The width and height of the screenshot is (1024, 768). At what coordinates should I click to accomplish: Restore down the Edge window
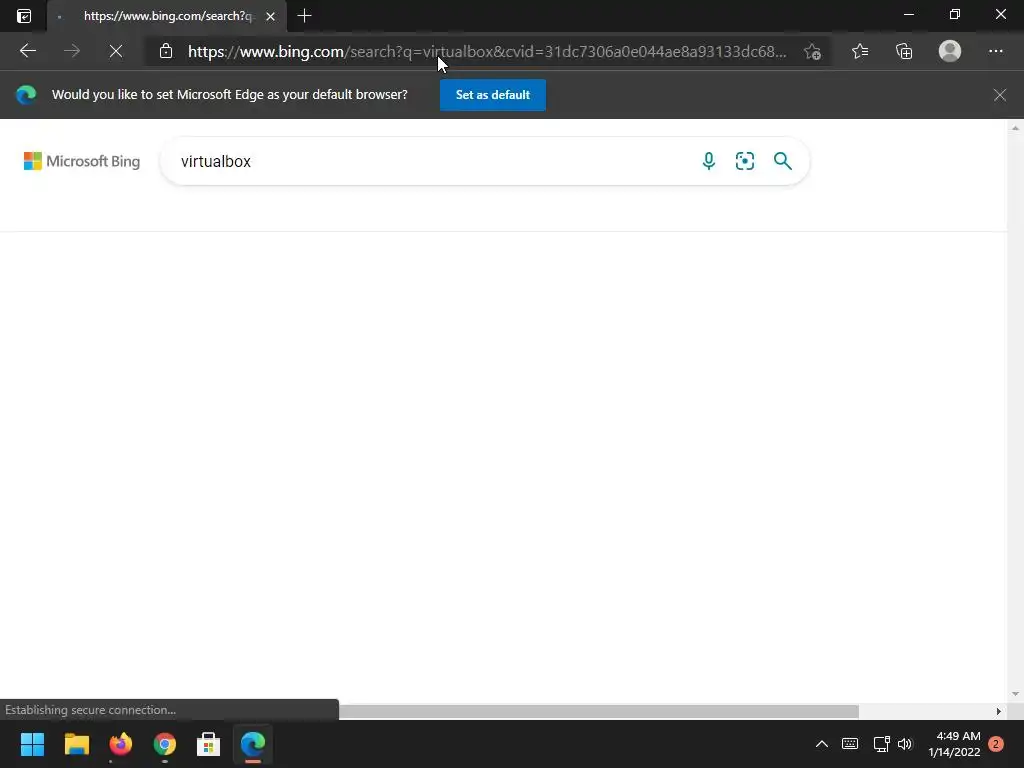tap(955, 14)
